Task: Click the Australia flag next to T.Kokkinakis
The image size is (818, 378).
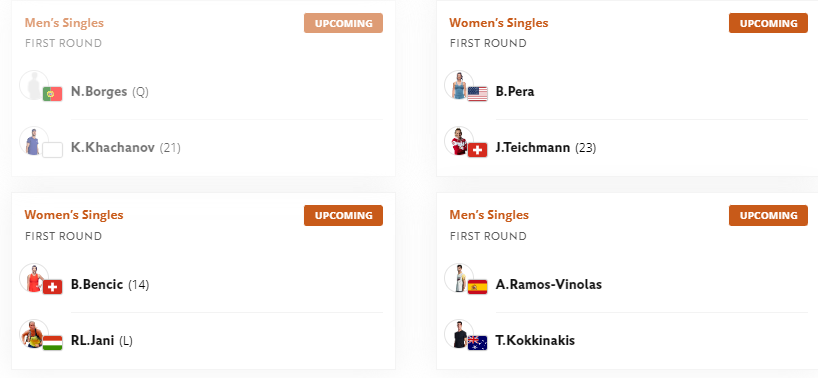Action: coord(477,343)
